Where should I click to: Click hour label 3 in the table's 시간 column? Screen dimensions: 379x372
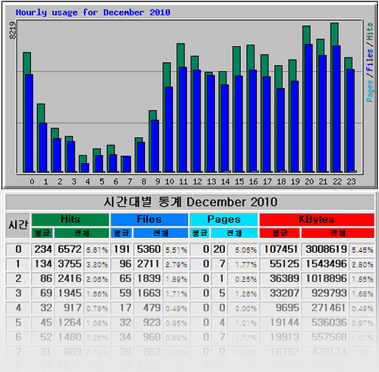pos(18,293)
